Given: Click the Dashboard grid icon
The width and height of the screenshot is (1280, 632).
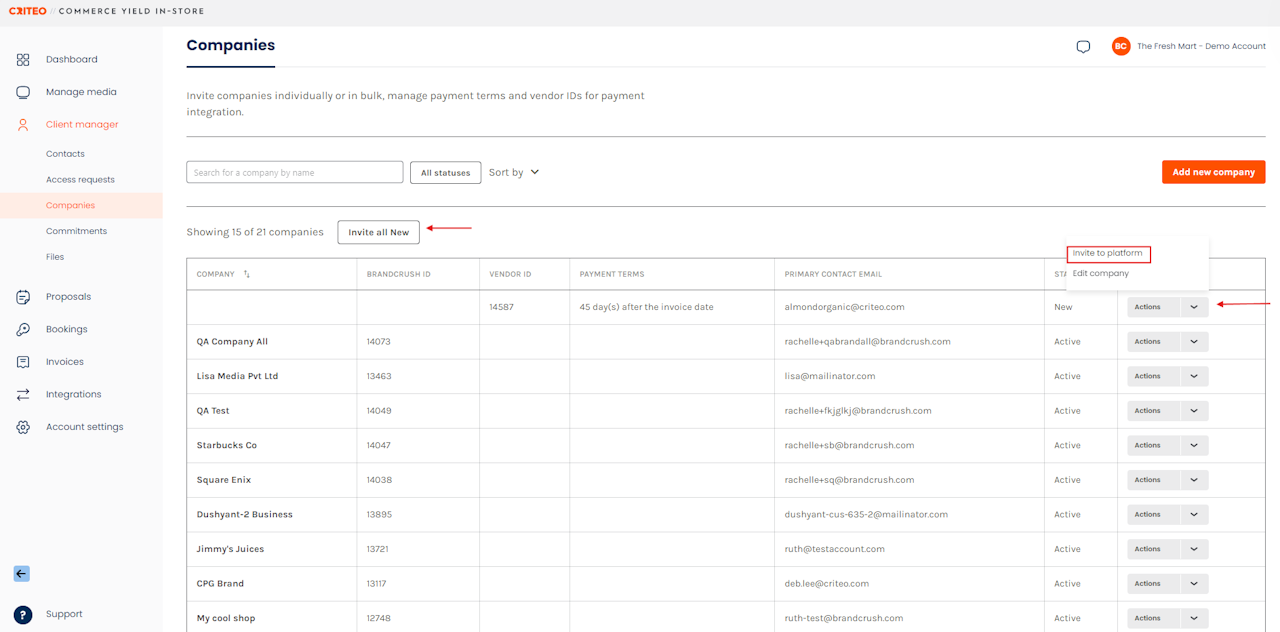Looking at the screenshot, I should click(23, 60).
